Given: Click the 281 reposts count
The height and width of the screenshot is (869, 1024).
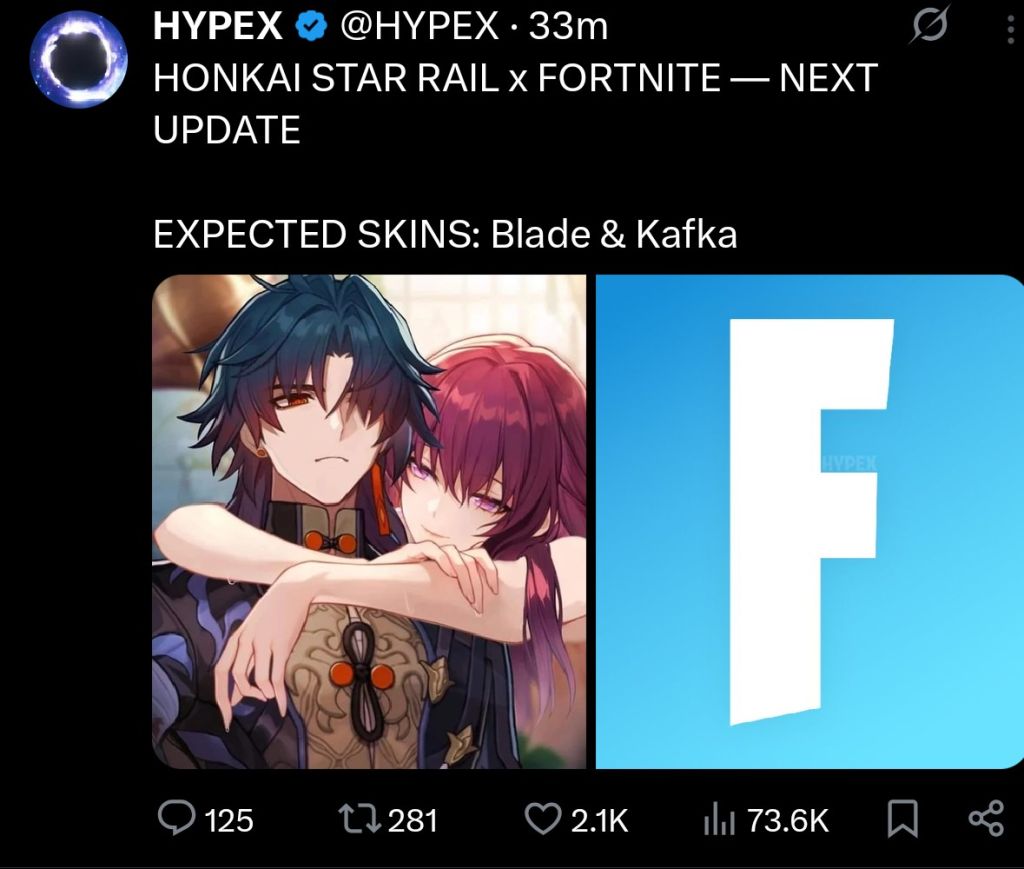Looking at the screenshot, I should click(x=413, y=821).
